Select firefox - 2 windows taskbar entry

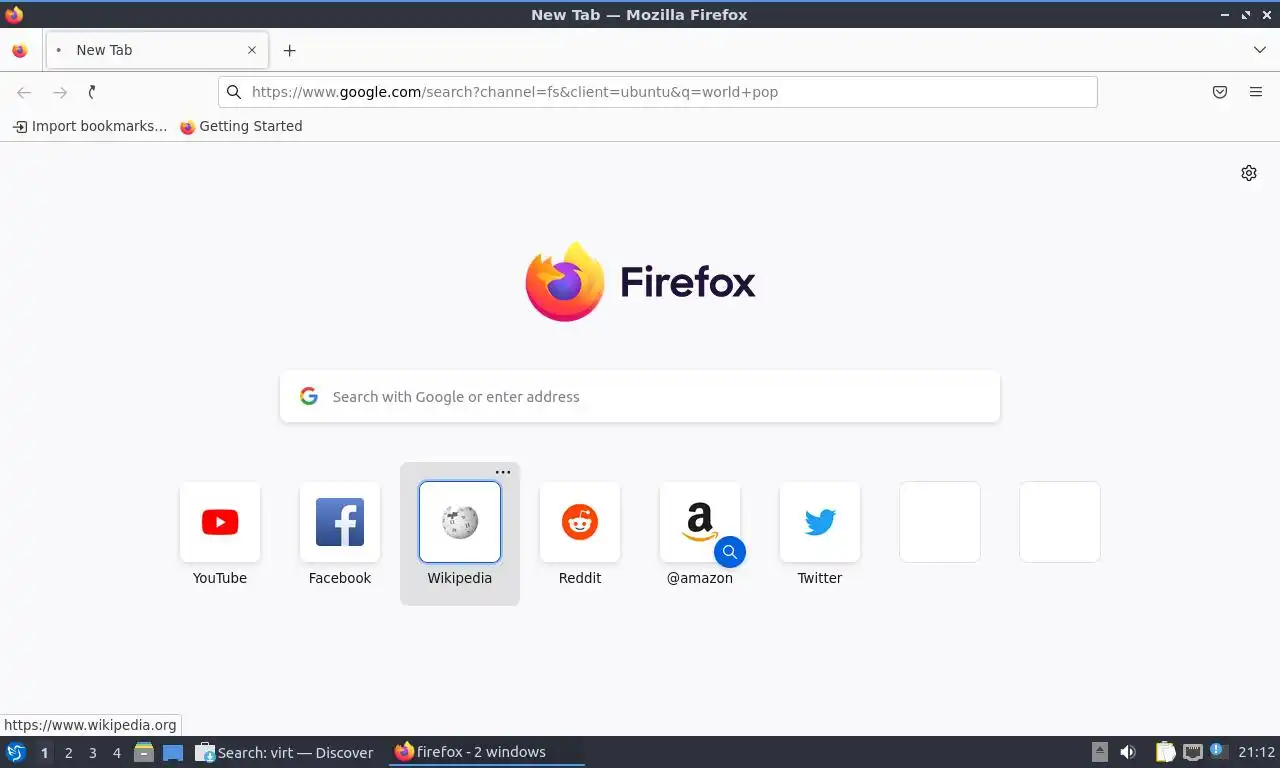pos(486,752)
